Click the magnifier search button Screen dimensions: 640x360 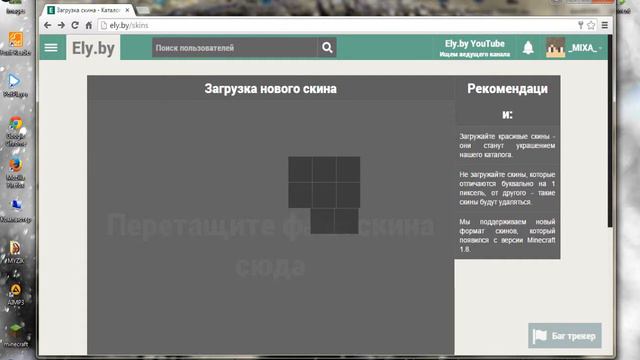pyautogui.click(x=327, y=48)
